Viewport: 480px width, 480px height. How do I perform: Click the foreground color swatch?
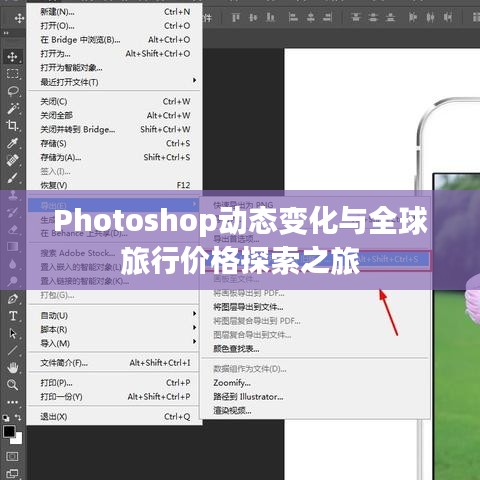coord(9,432)
